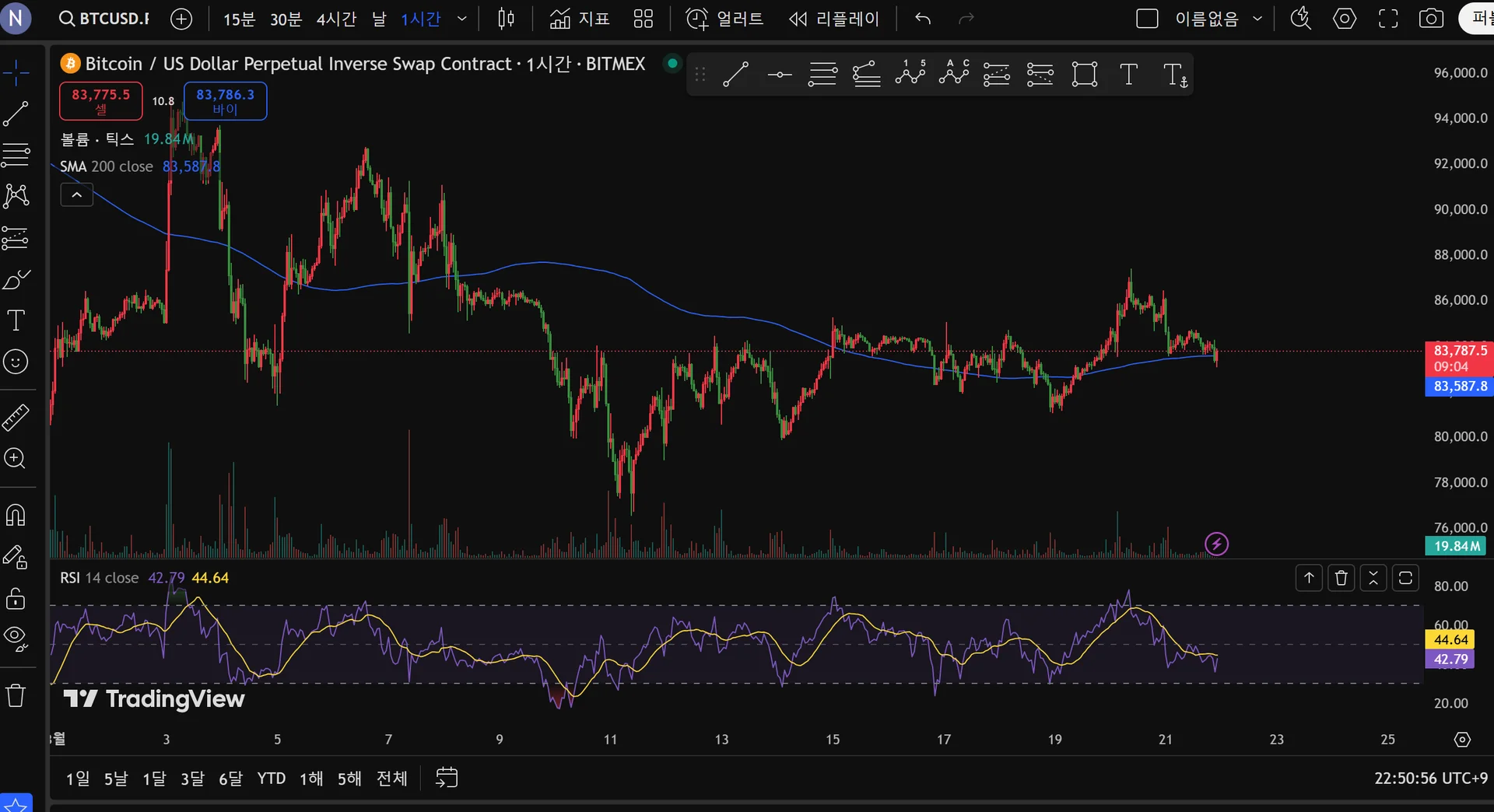Image resolution: width=1494 pixels, height=812 pixels.
Task: Open the 지표 indicators dialog
Action: 580,19
